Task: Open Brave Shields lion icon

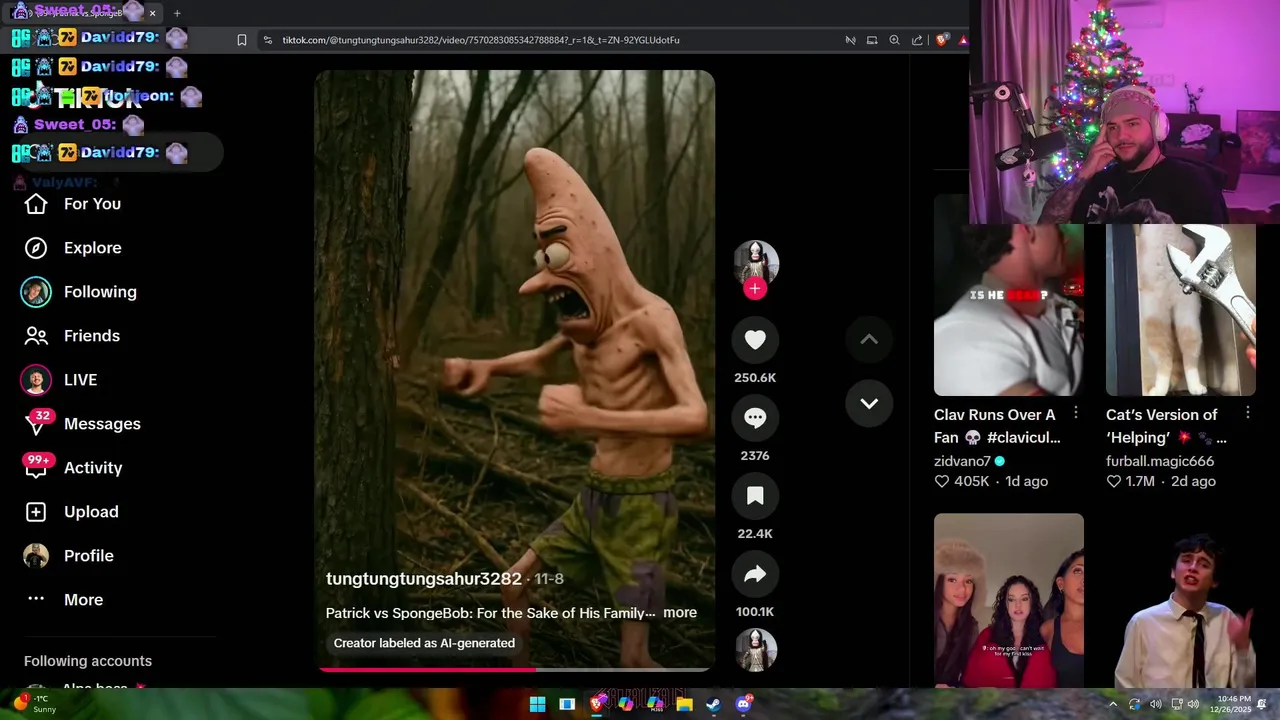Action: click(x=942, y=40)
